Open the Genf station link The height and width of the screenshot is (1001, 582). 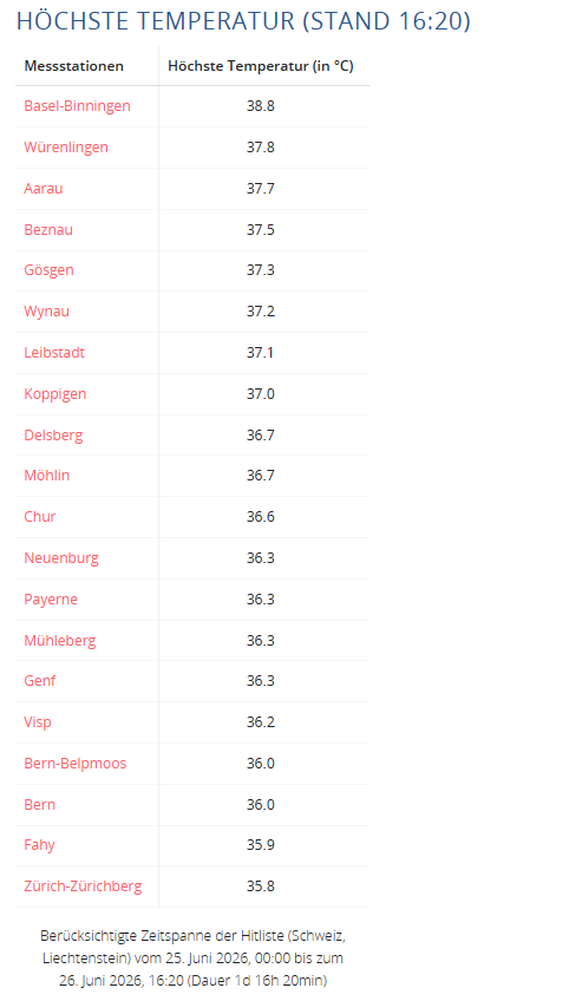tap(40, 681)
